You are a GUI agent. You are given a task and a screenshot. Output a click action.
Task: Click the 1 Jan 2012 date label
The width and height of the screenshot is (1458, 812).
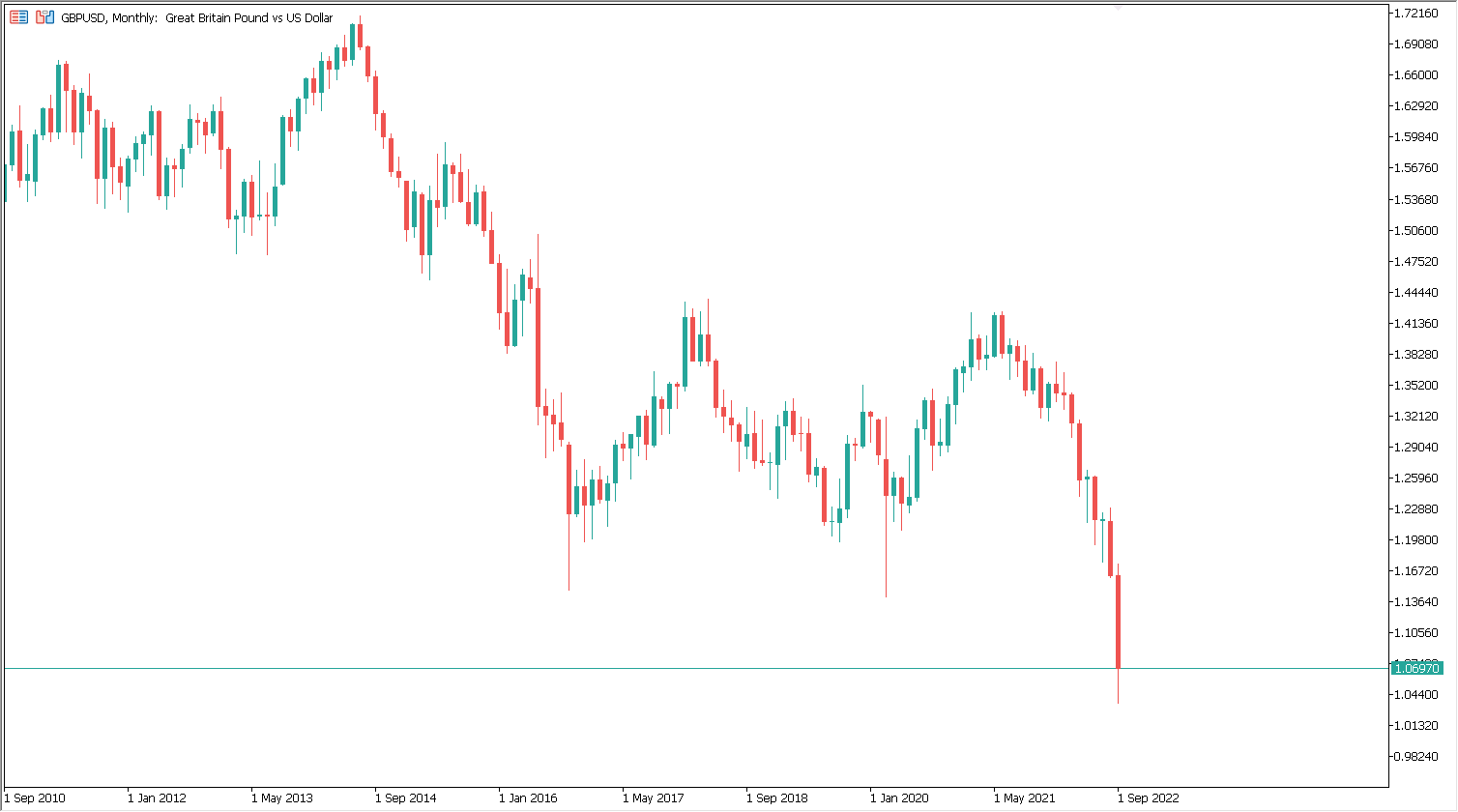159,798
